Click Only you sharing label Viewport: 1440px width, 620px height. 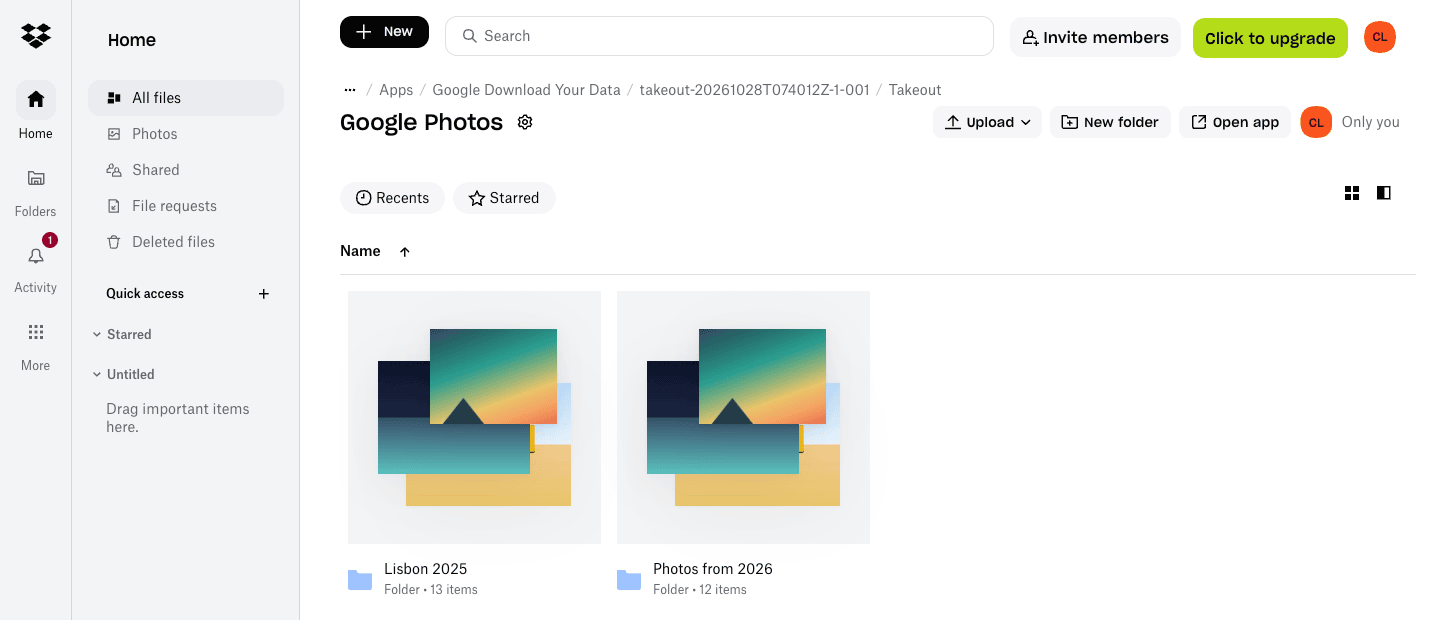click(x=1371, y=122)
